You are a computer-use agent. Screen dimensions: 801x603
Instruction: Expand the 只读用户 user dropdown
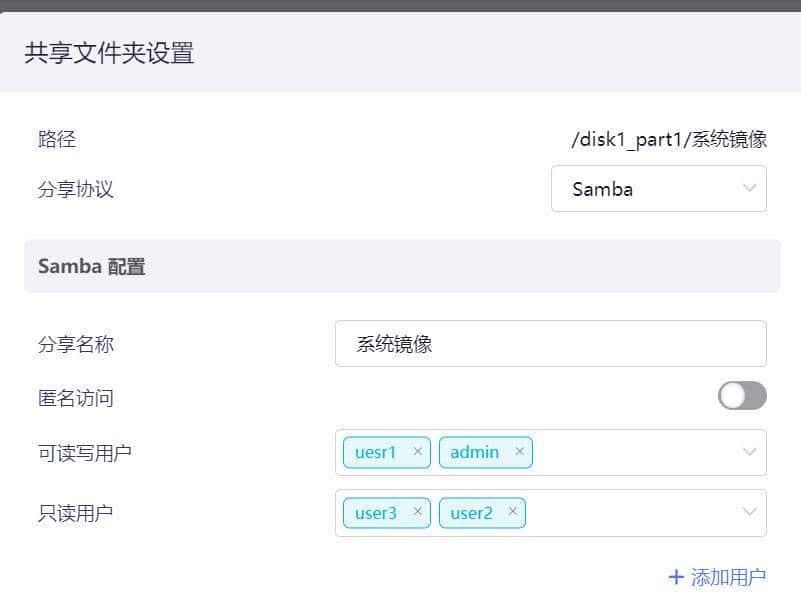point(749,513)
